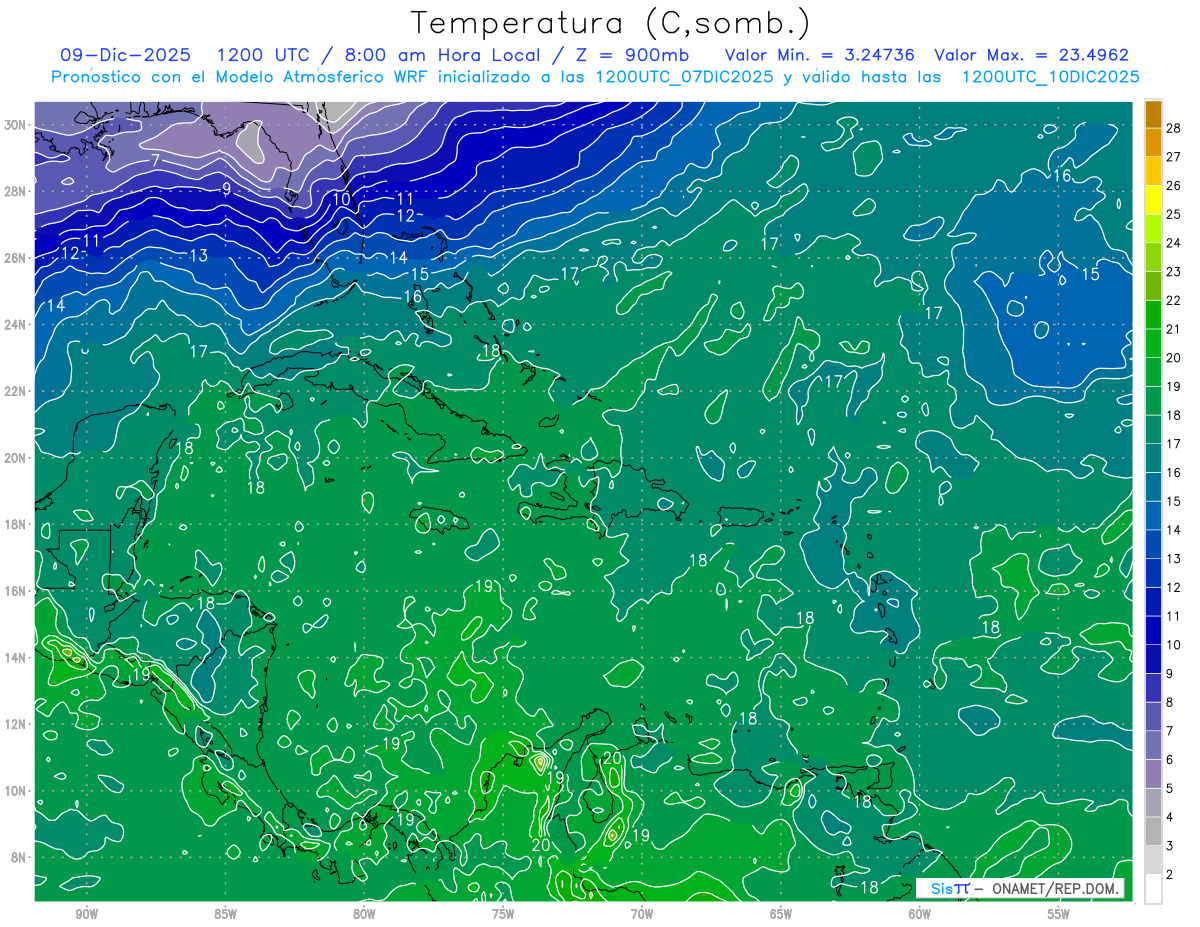The height and width of the screenshot is (927, 1200).
Task: Click the "22N" latitude axis label
Action: coord(17,391)
